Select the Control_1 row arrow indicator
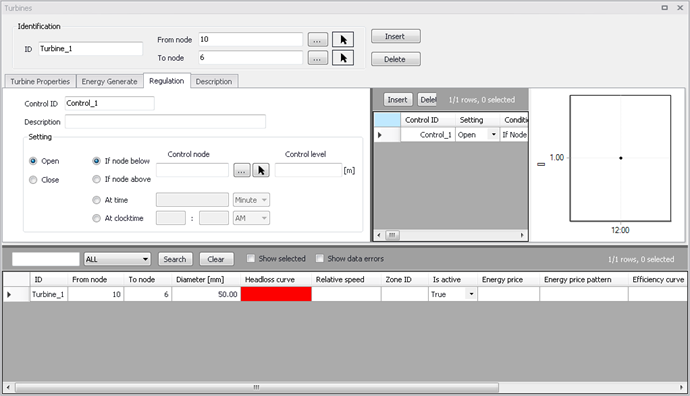 pos(380,135)
